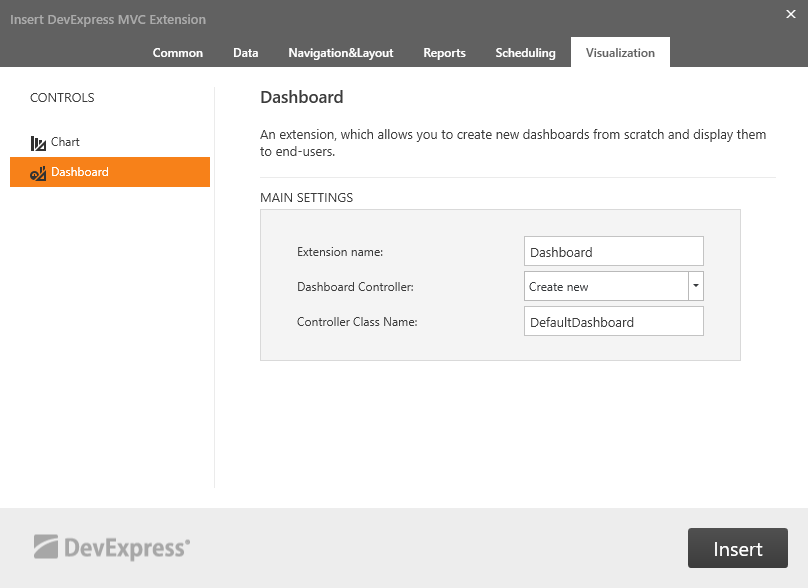Click the 'Controller Class Name:' label

click(x=357, y=322)
